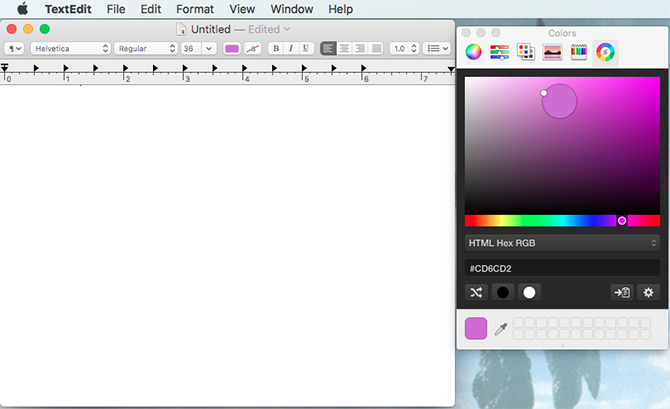The image size is (670, 409).
Task: Click the document proxy icon in title bar
Action: pos(182,29)
